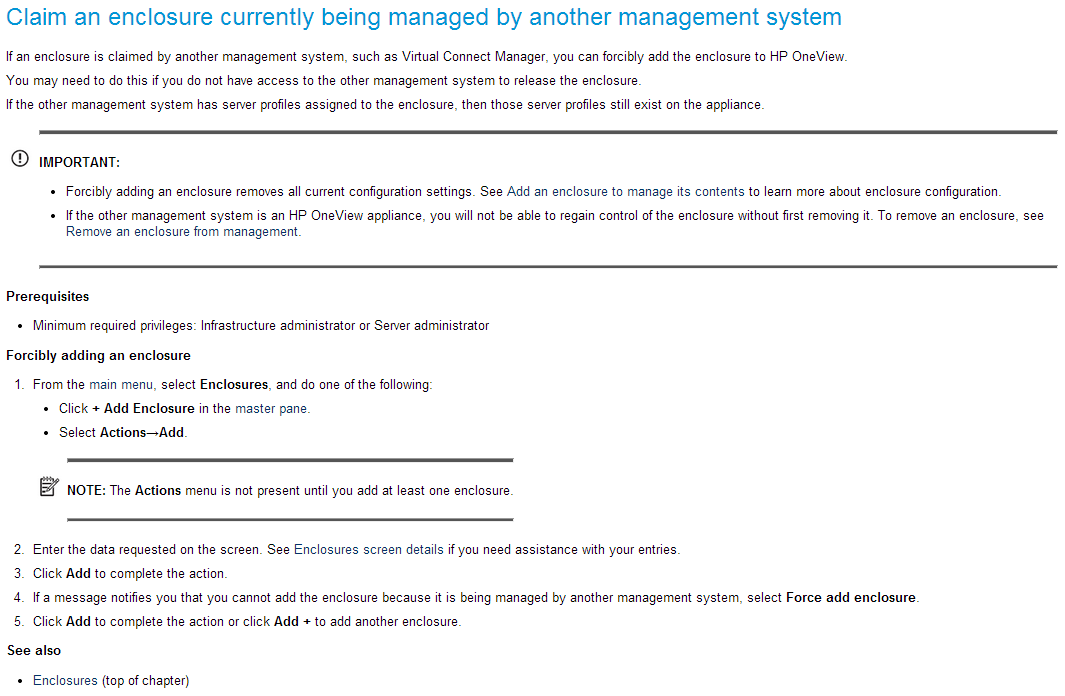Image resolution: width=1065 pixels, height=696 pixels.
Task: Click the 'main menu' link in step 1
Action: pos(123,385)
